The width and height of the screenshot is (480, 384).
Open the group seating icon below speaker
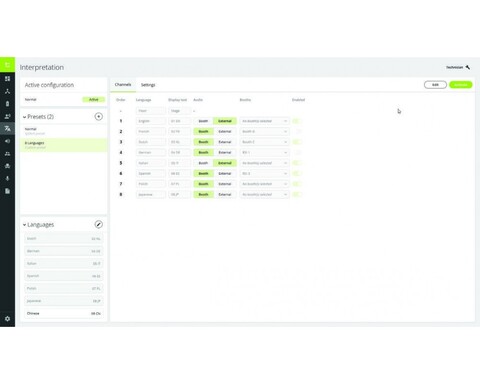pyautogui.click(x=7, y=154)
